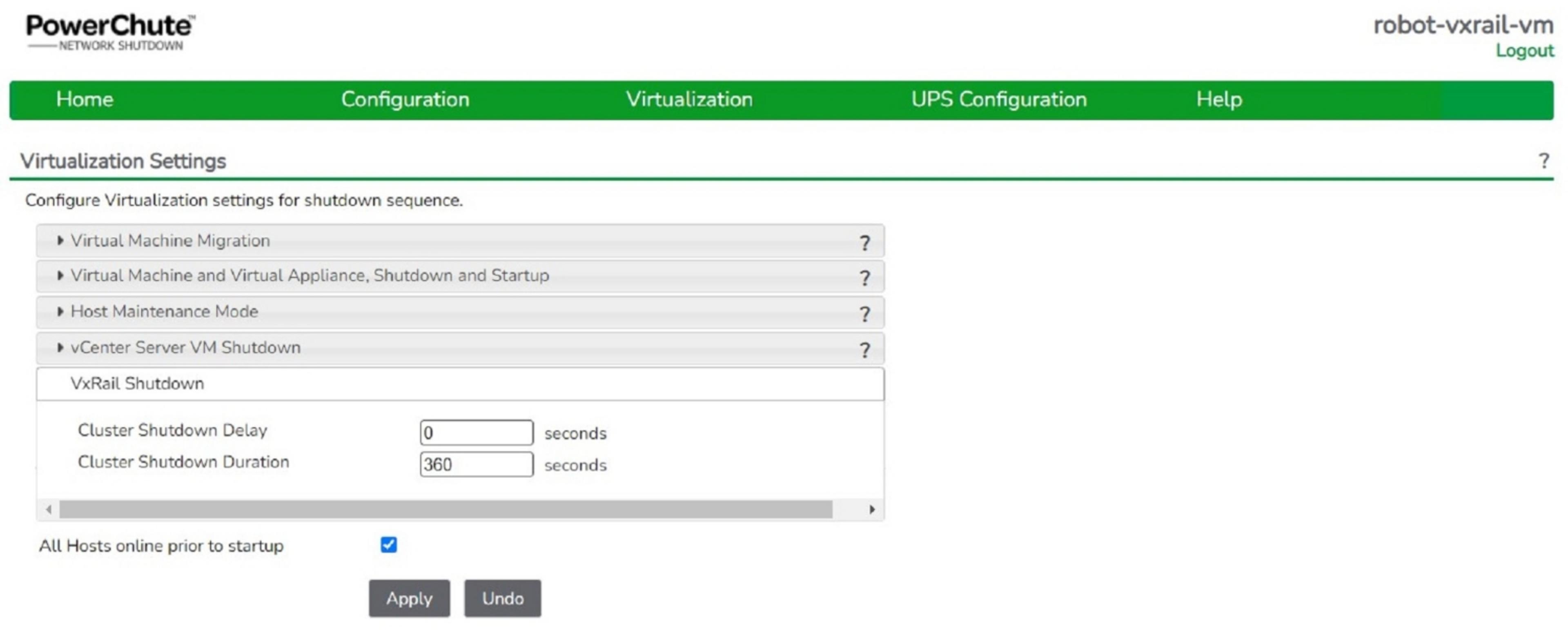This screenshot has width=1568, height=630.
Task: Click the Cluster Shutdown Duration label
Action: click(183, 462)
